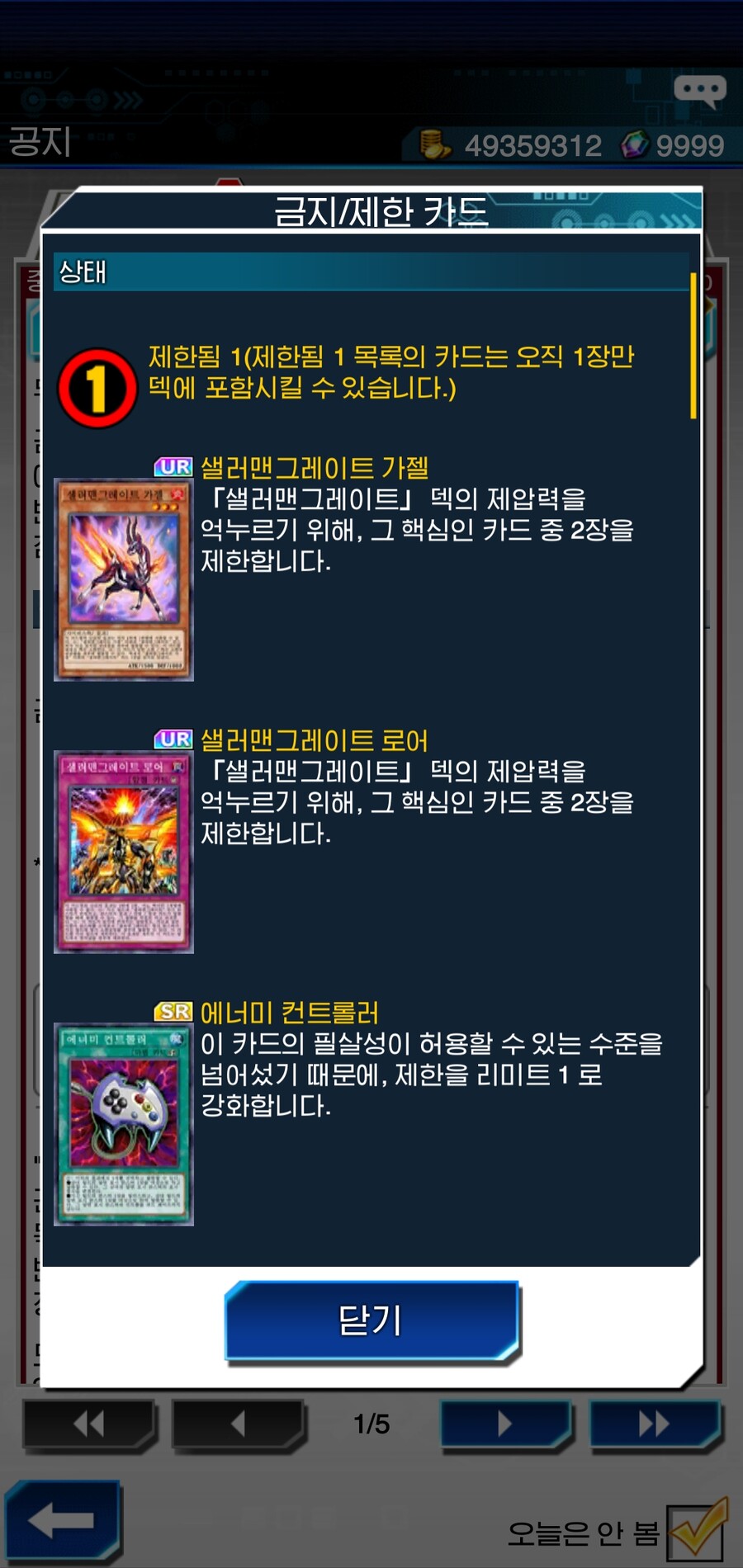The height and width of the screenshot is (1568, 743).
Task: Click the 에너미 컨트롤러 card name link
Action: pyautogui.click(x=290, y=1013)
